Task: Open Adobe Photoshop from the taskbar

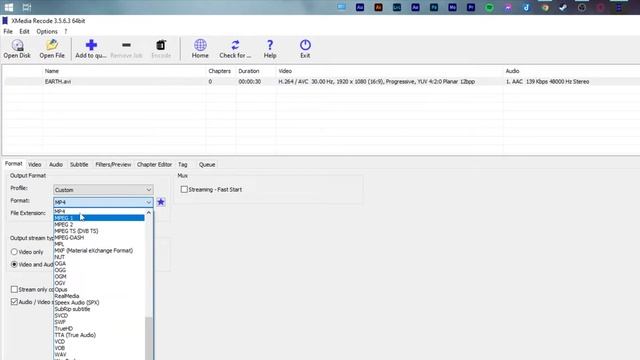Action: pyautogui.click(x=433, y=7)
